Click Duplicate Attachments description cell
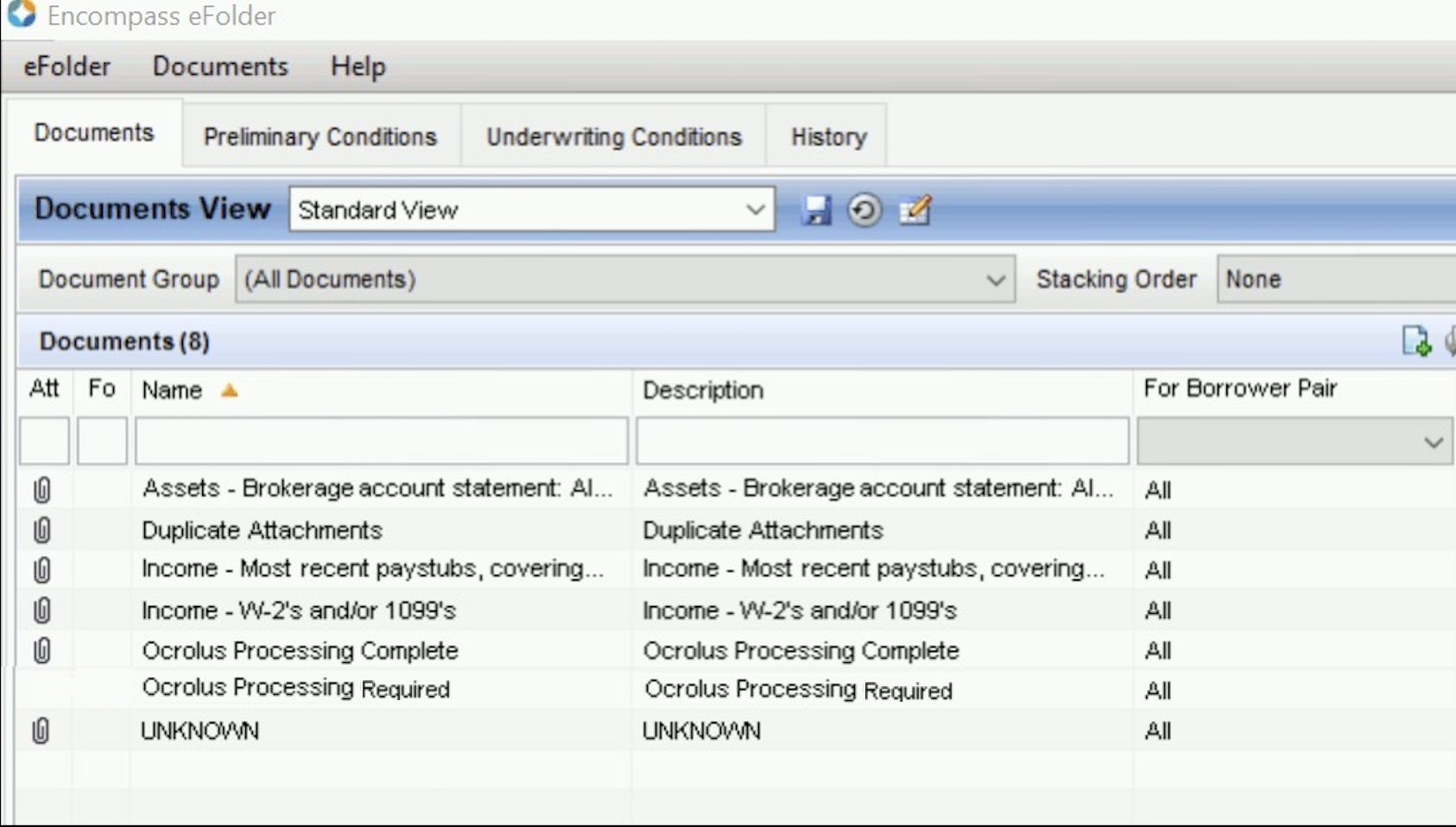The height and width of the screenshot is (827, 1456). (x=763, y=530)
